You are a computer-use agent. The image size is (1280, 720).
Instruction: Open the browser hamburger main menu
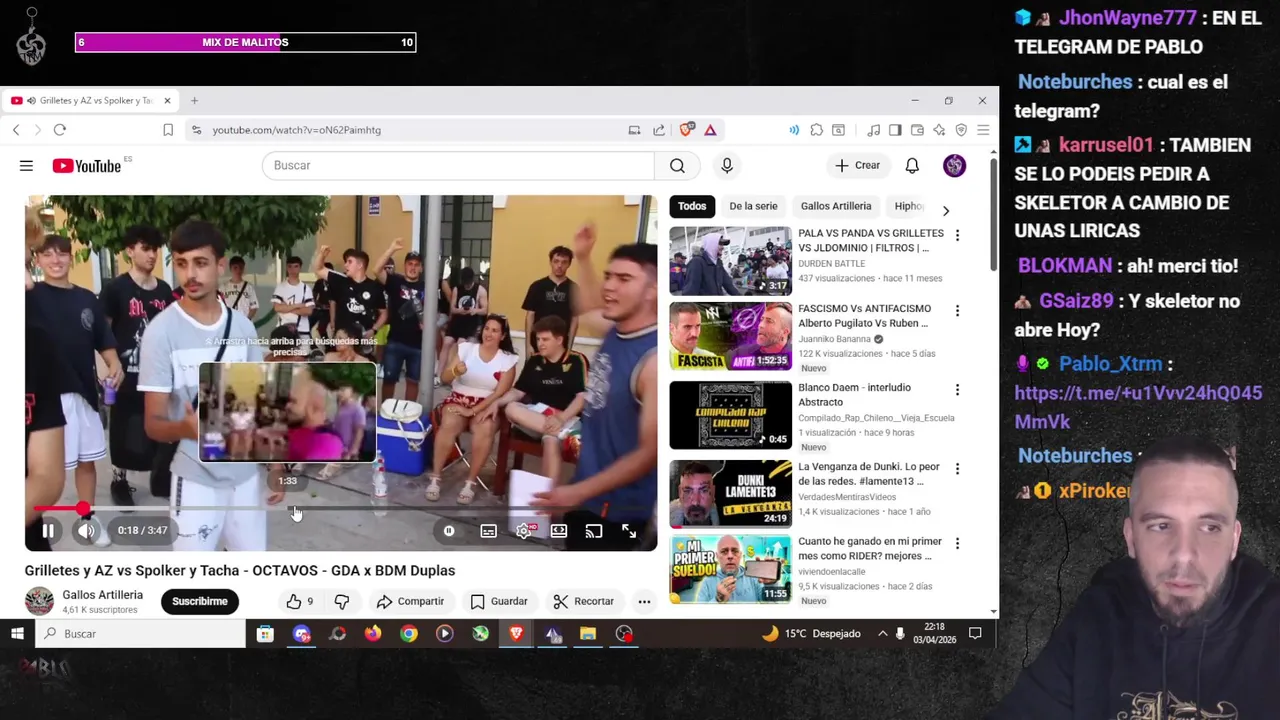[983, 130]
